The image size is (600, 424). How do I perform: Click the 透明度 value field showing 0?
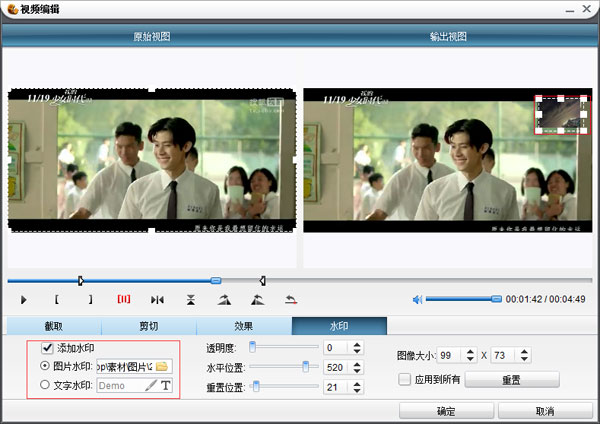click(x=337, y=348)
